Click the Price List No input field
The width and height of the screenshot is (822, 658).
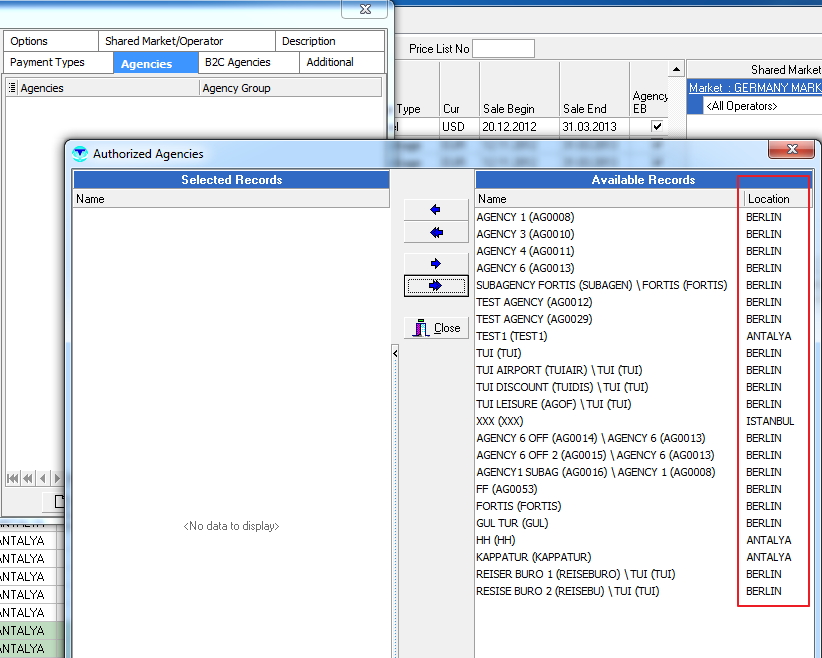click(x=503, y=49)
